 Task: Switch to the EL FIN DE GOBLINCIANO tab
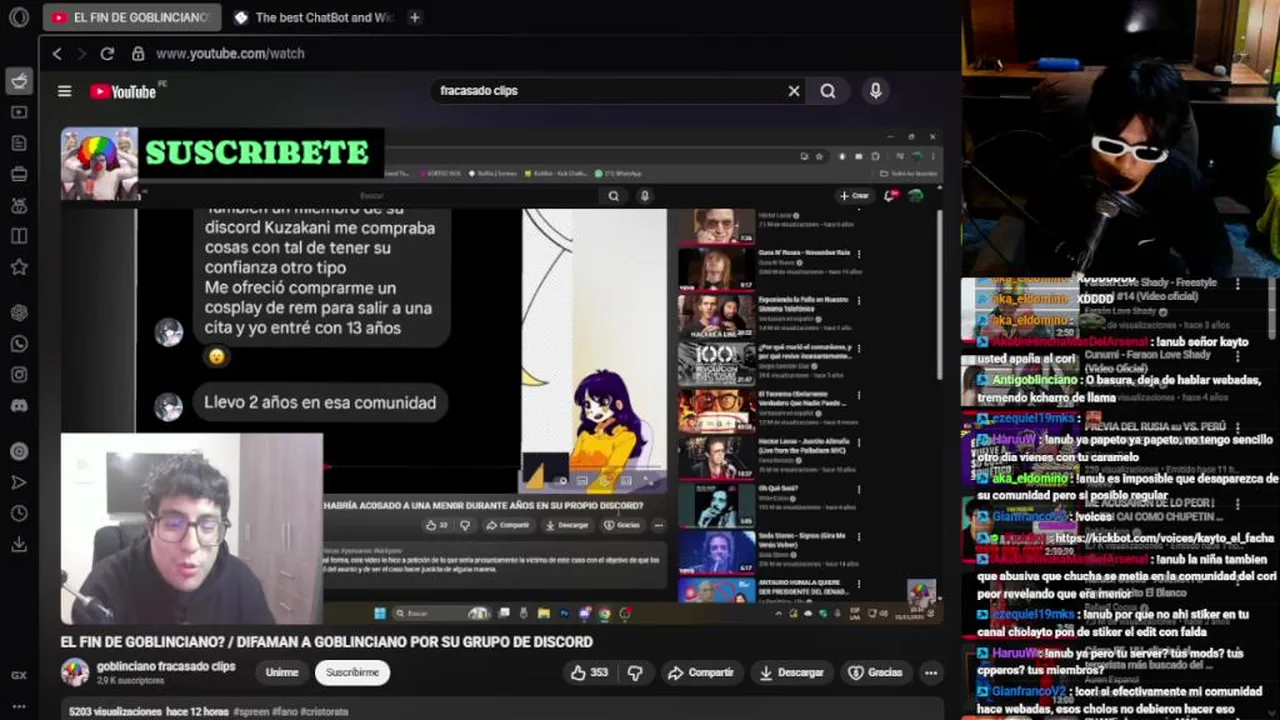click(132, 17)
